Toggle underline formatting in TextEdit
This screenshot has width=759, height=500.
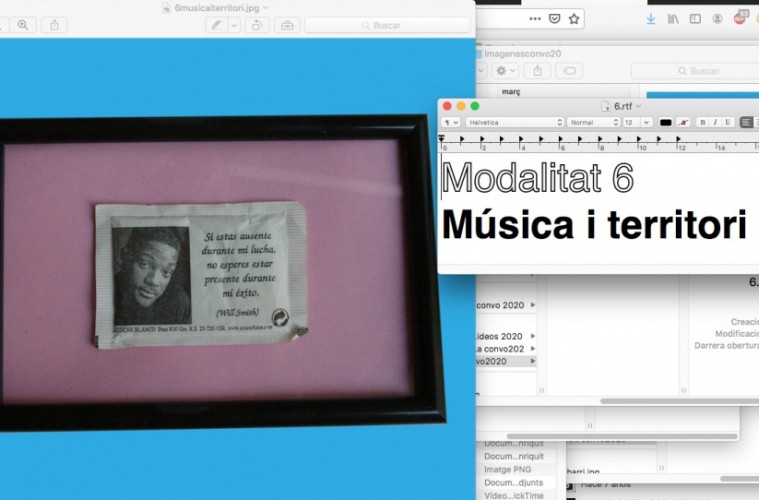(x=727, y=122)
